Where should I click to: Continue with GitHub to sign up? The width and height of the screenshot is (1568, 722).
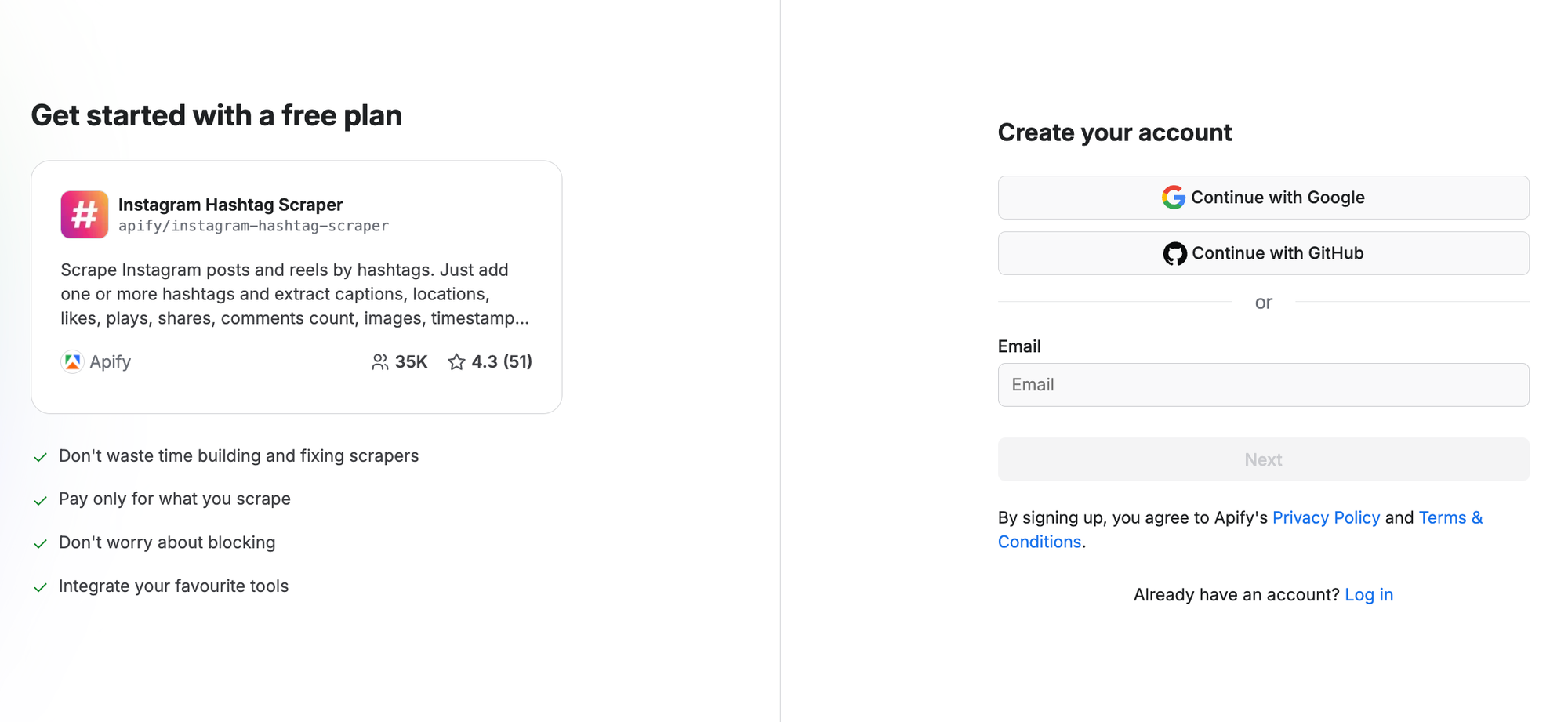point(1263,253)
